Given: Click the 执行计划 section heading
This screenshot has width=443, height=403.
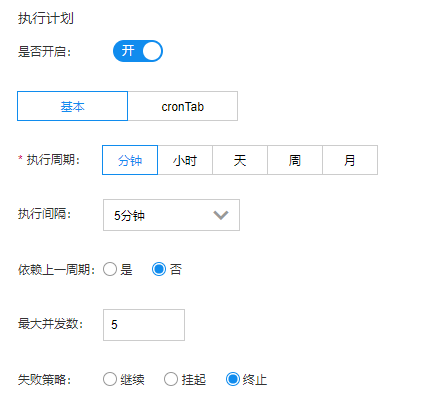Looking at the screenshot, I should (46, 18).
